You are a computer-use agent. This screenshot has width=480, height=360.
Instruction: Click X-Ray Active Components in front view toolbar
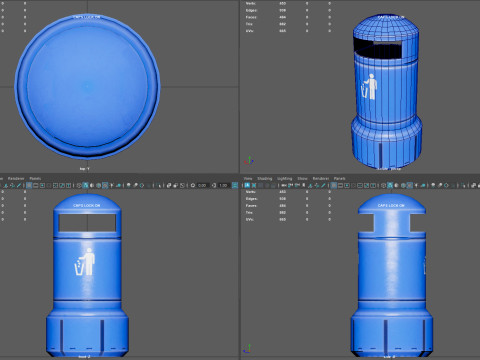(175, 185)
